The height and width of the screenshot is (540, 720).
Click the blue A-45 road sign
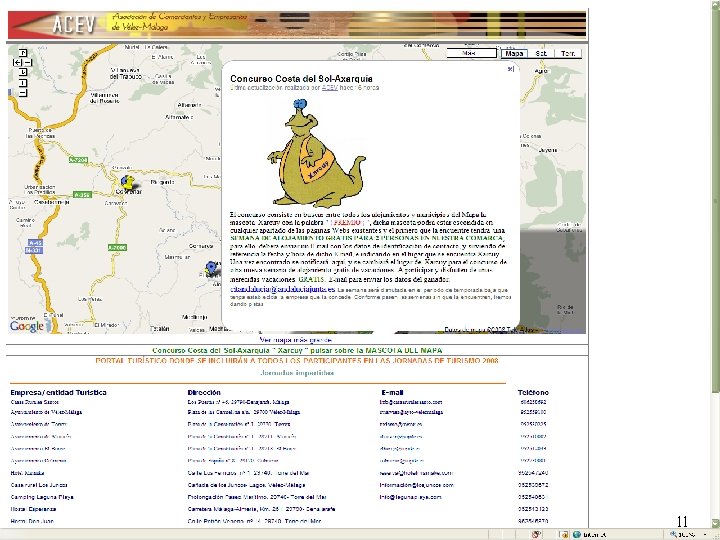pos(35,242)
